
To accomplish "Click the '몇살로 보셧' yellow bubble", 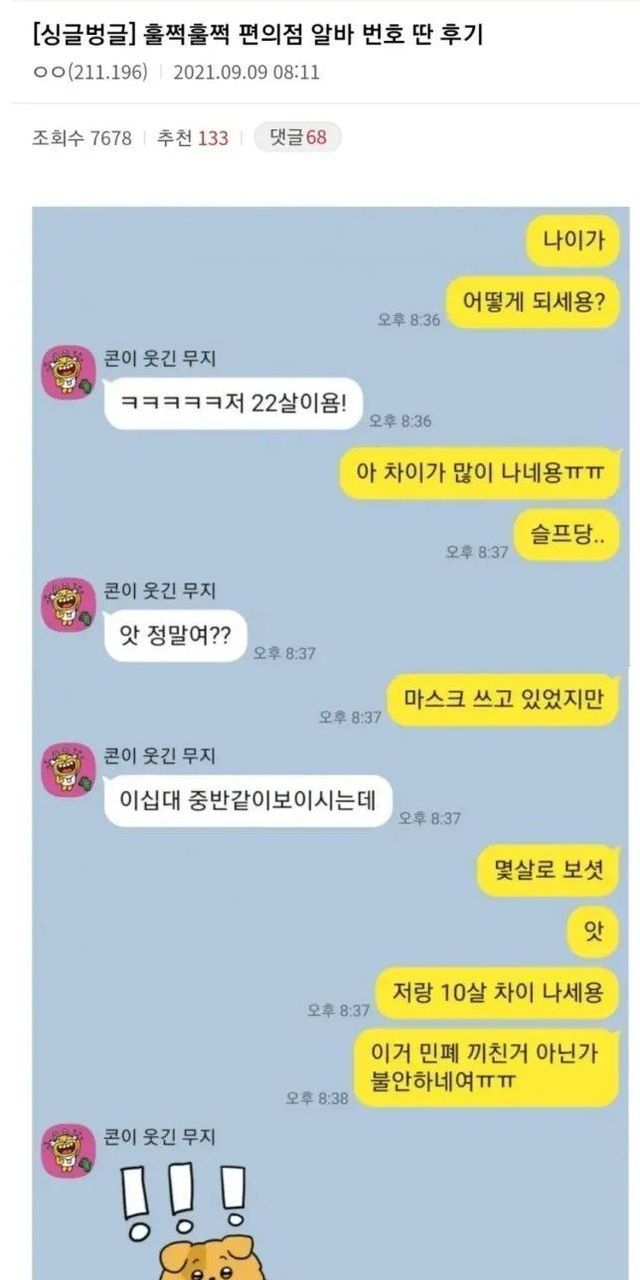I will 549,870.
